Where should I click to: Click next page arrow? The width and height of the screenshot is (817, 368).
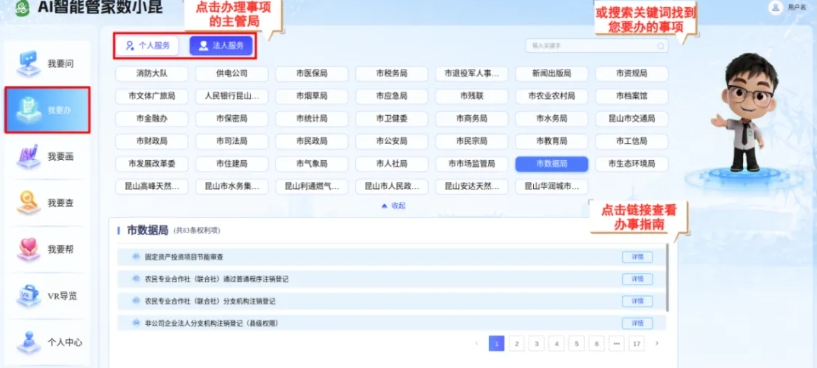[657, 344]
